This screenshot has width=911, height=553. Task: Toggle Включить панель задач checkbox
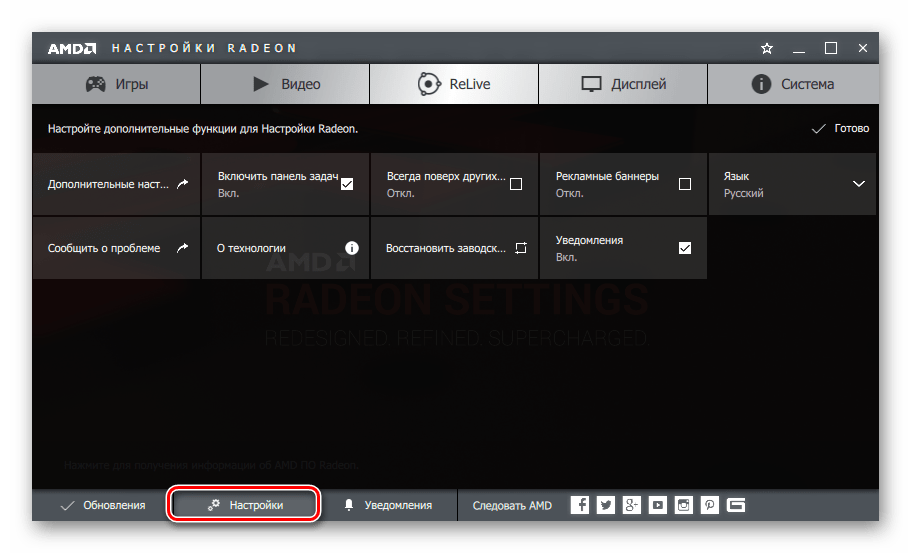click(x=347, y=184)
